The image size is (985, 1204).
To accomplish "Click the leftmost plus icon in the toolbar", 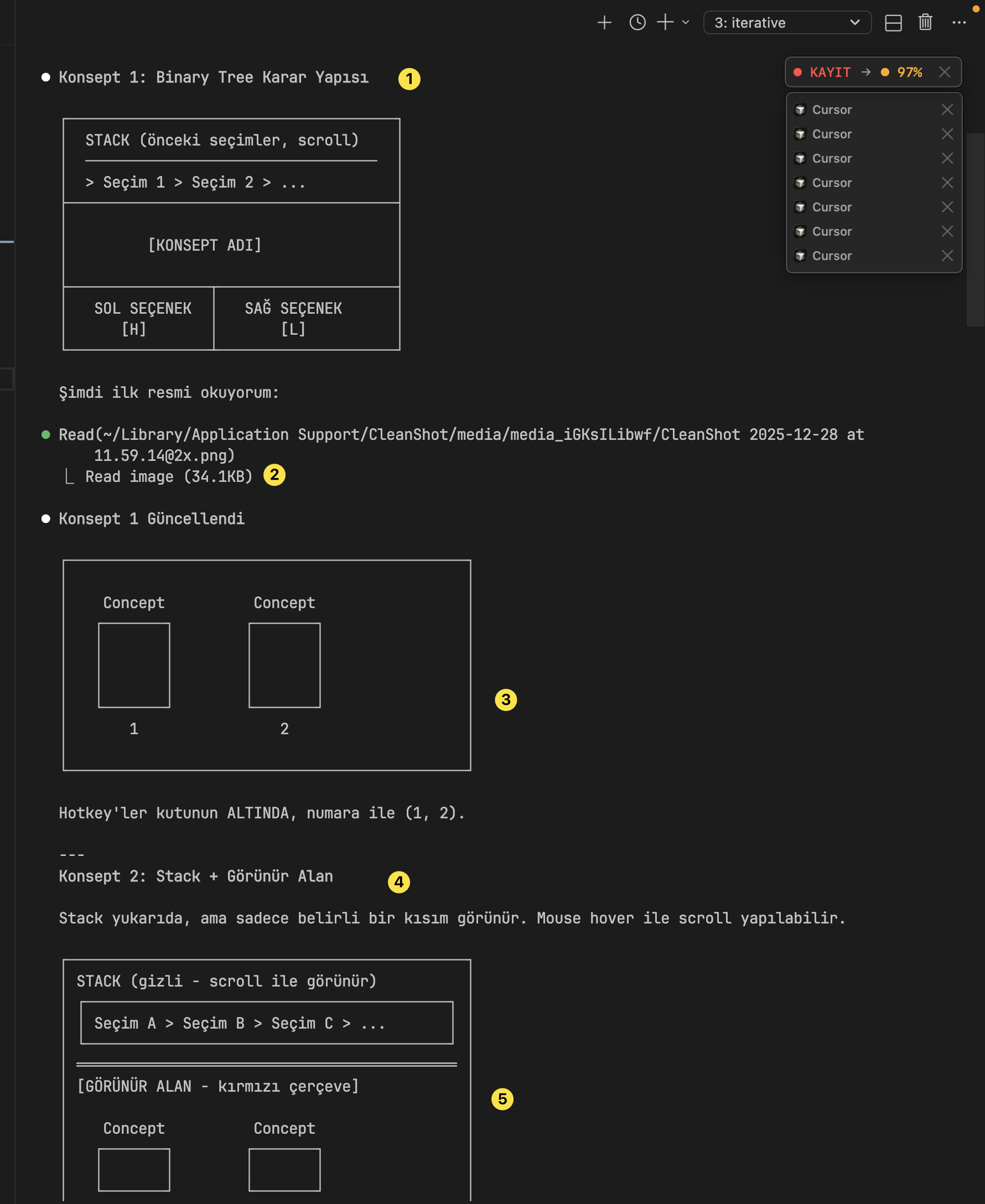I will pos(604,23).
